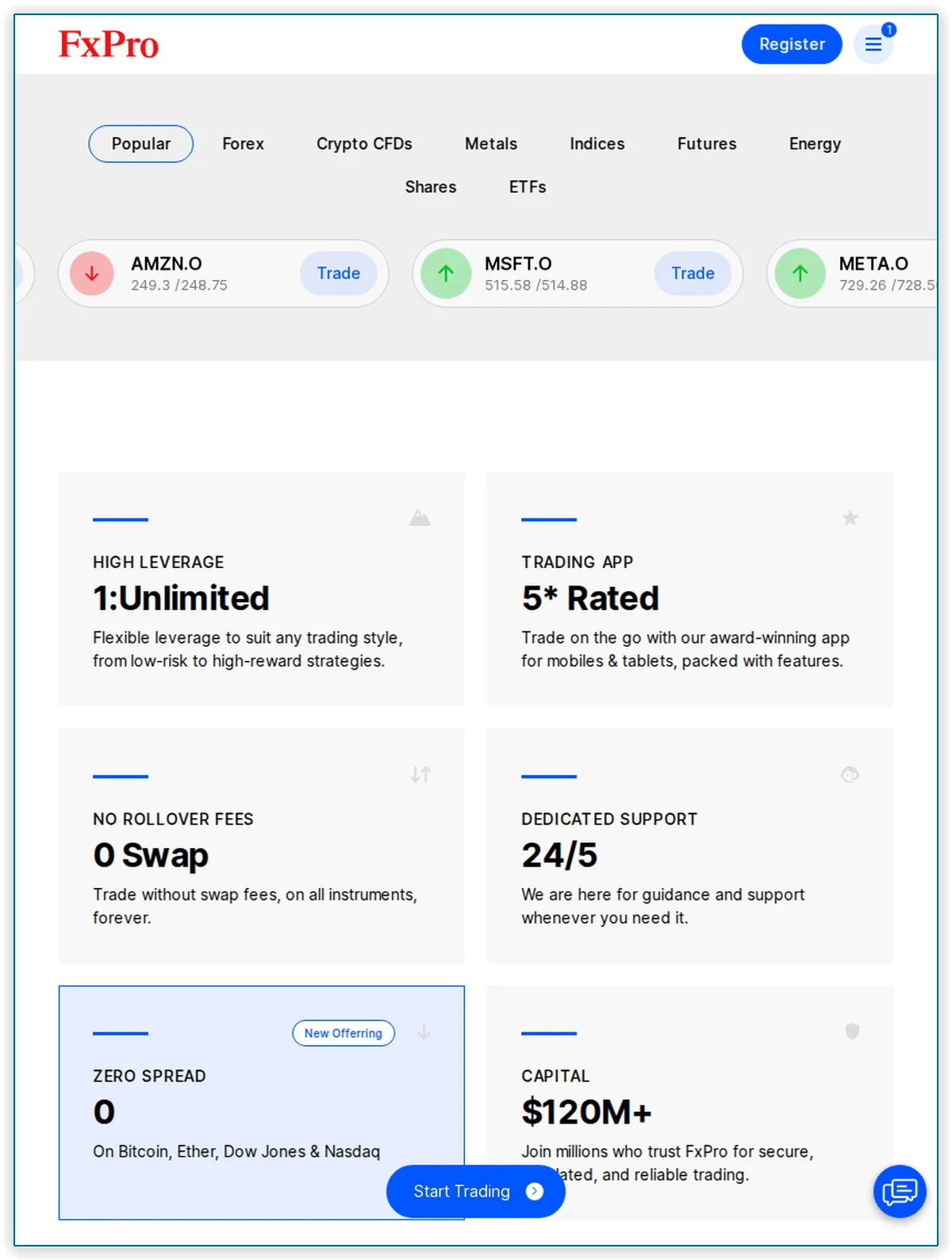Image resolution: width=952 pixels, height=1260 pixels.
Task: Click the DEDICATED SUPPORT label
Action: pos(609,819)
